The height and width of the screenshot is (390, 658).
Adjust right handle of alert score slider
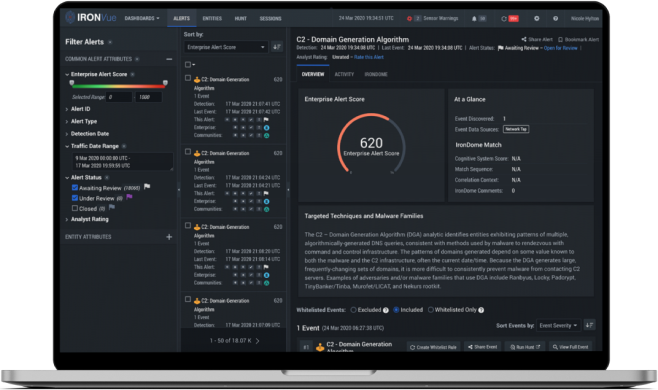(165, 83)
